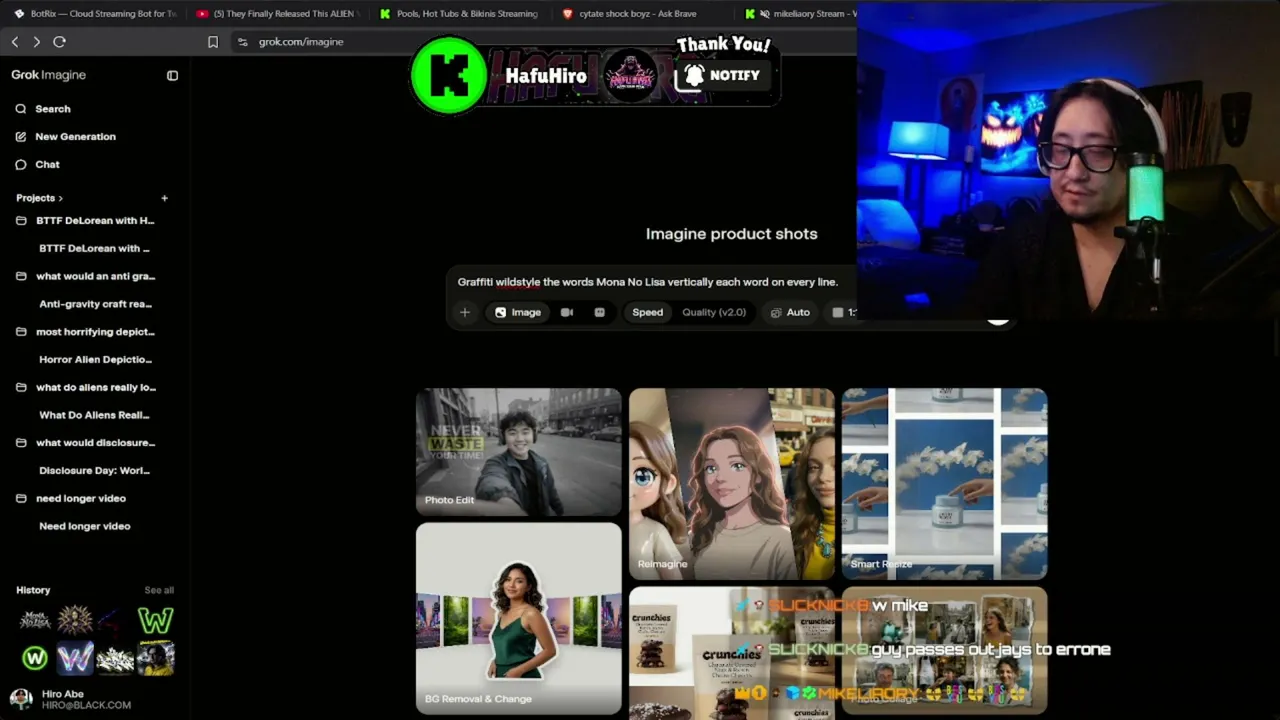Image resolution: width=1280 pixels, height=720 pixels.
Task: Click the Notify bell icon in banner
Action: (x=694, y=76)
